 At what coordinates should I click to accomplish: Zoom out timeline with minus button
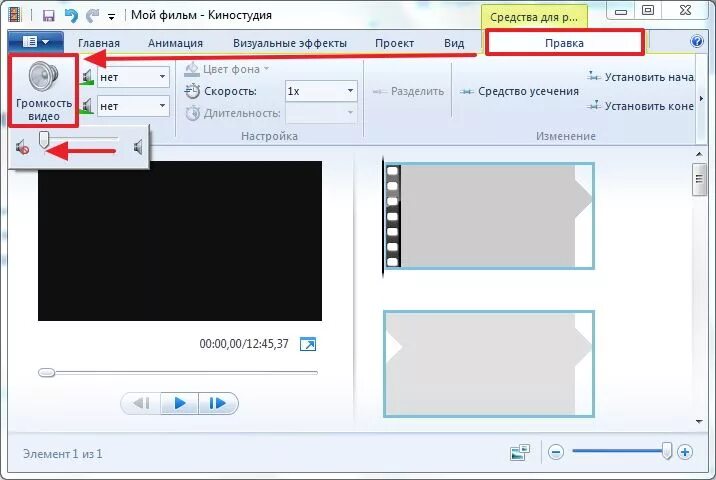(556, 452)
